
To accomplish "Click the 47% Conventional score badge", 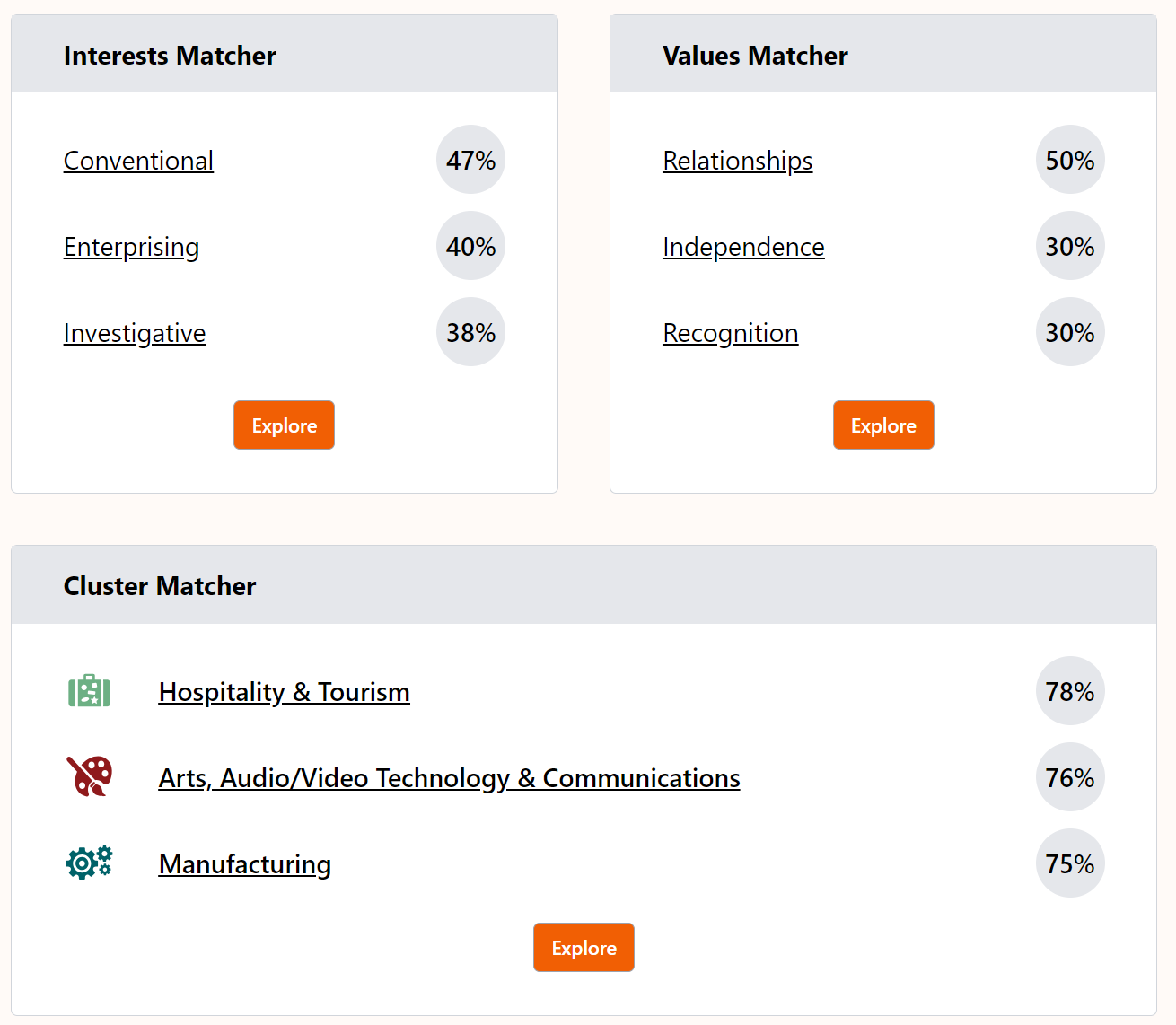I will point(470,160).
